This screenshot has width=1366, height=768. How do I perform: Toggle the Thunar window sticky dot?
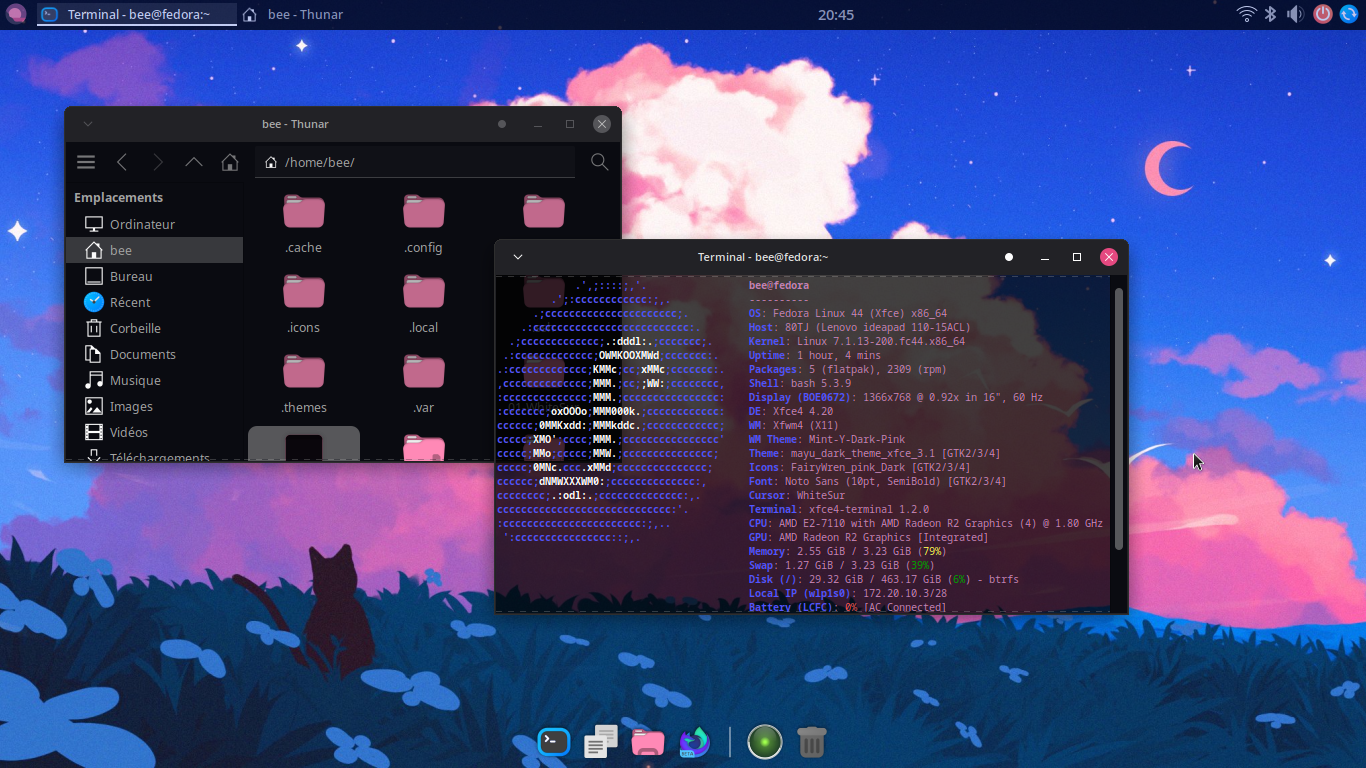[502, 124]
